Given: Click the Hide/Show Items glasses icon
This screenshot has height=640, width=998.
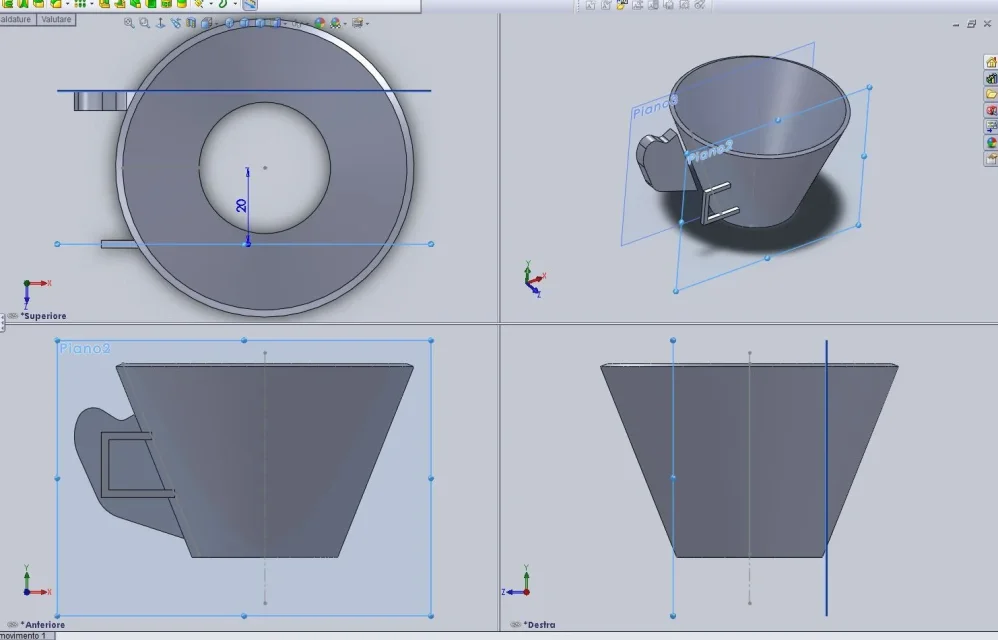Looking at the screenshot, I should point(297,24).
